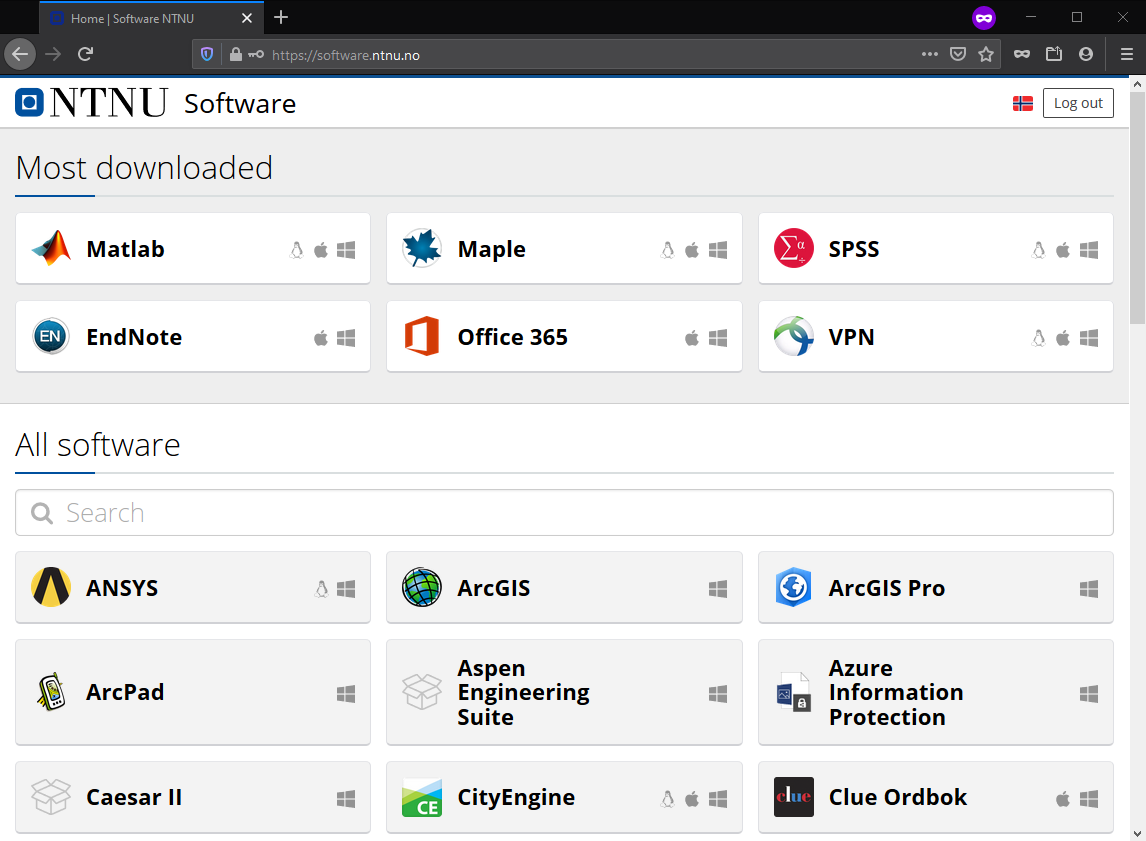This screenshot has width=1146, height=841.
Task: Click the blue ArcGIS Pro icon
Action: 794,587
